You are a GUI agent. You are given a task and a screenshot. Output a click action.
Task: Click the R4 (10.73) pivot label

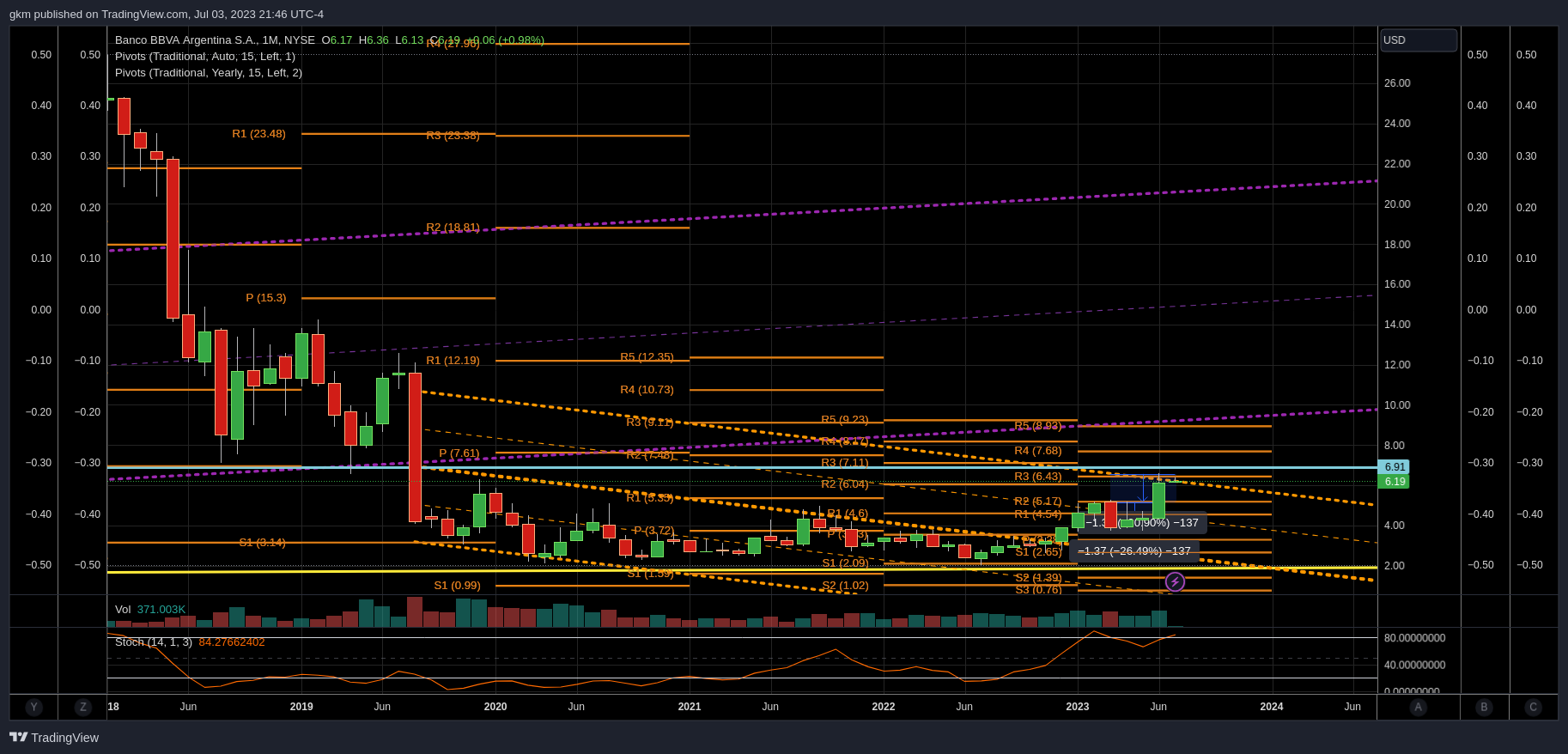point(647,390)
